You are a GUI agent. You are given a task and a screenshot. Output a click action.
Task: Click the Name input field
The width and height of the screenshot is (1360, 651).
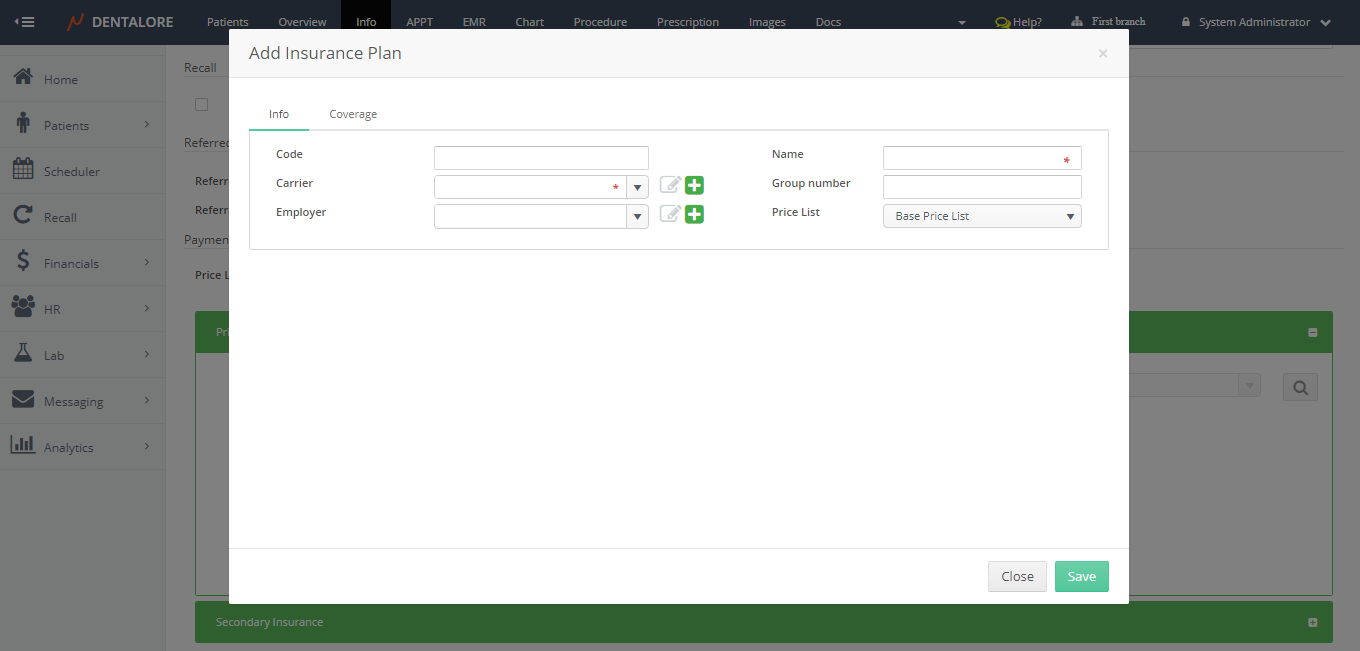tap(972, 158)
